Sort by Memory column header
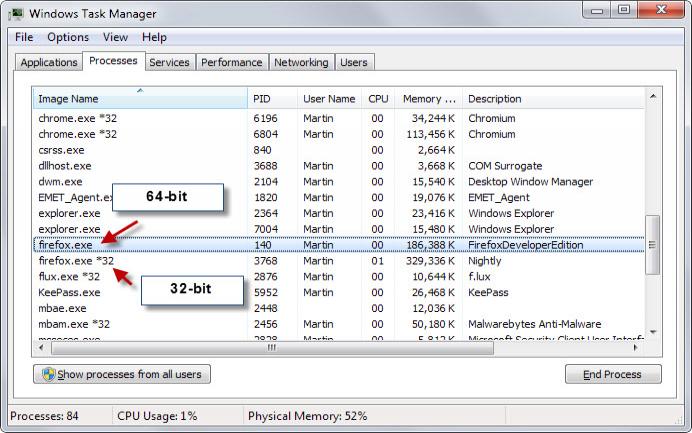Viewport: 692px width, 433px height. pyautogui.click(x=429, y=98)
